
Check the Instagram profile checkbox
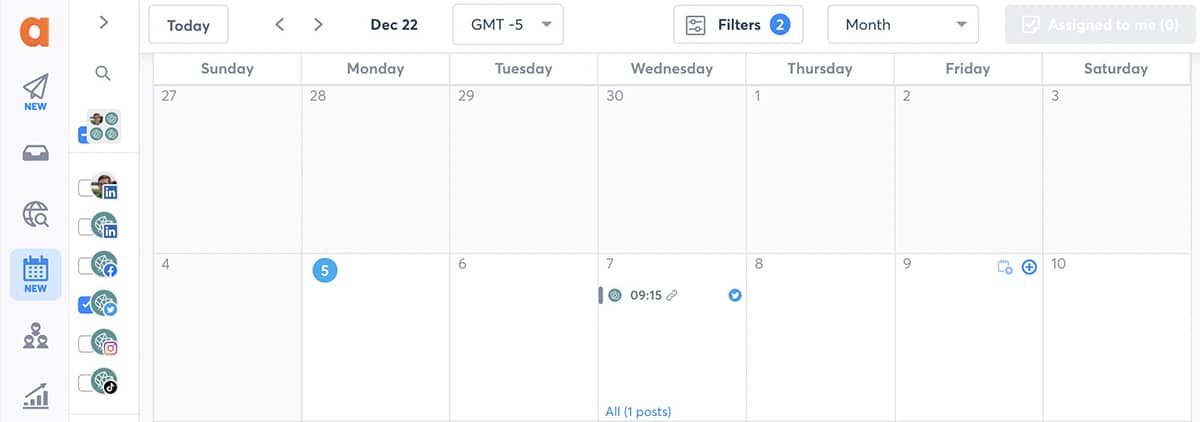[85, 343]
